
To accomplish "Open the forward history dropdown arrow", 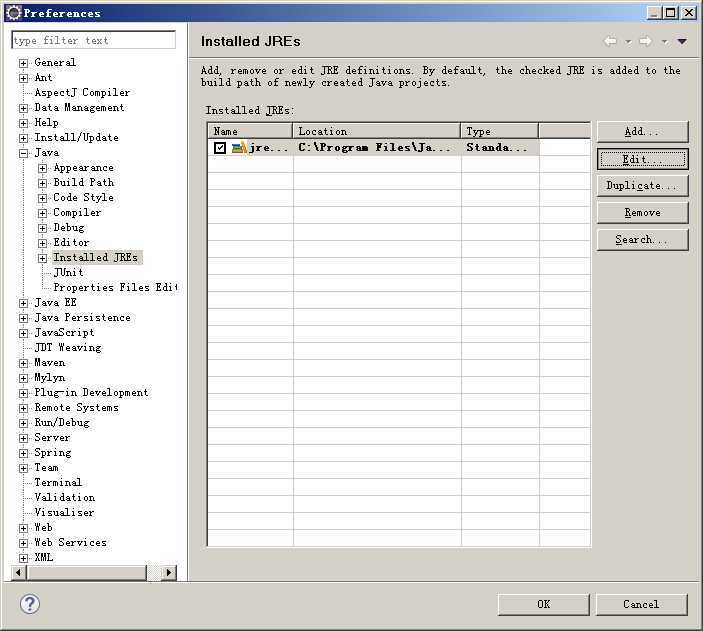I will point(664,42).
